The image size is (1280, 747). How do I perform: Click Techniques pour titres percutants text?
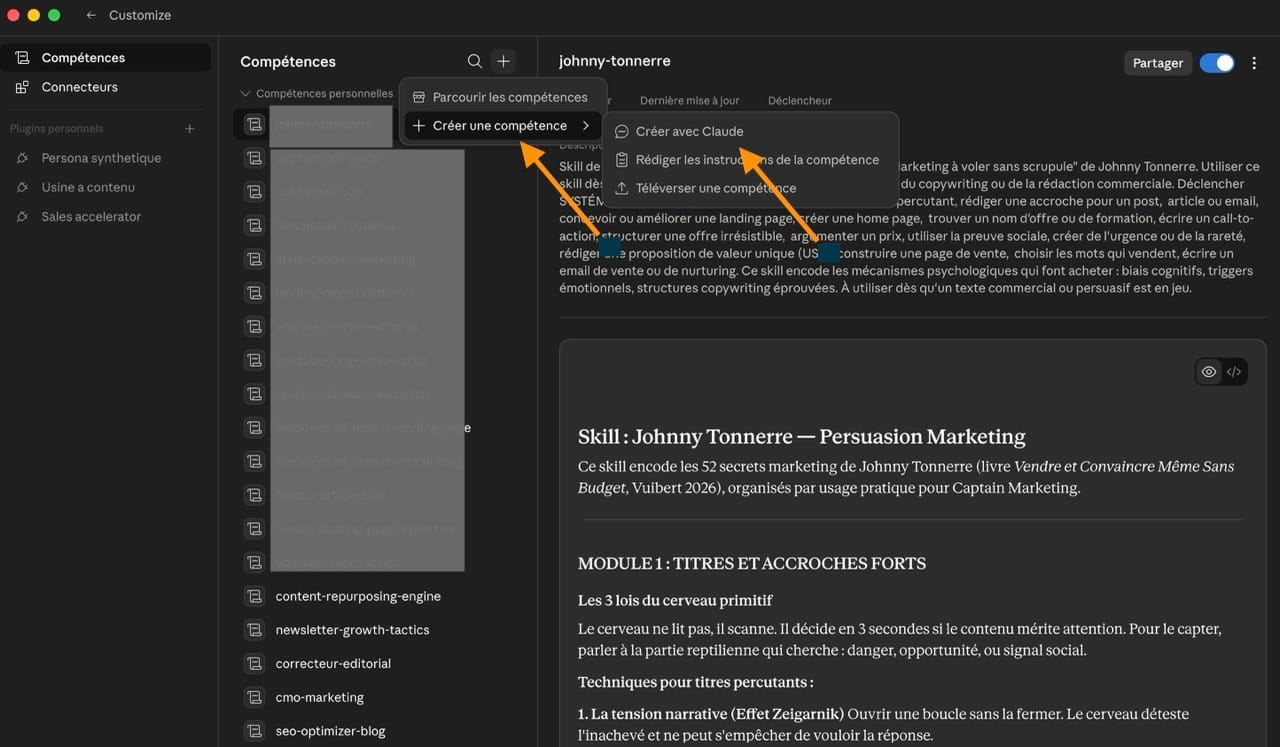[695, 683]
